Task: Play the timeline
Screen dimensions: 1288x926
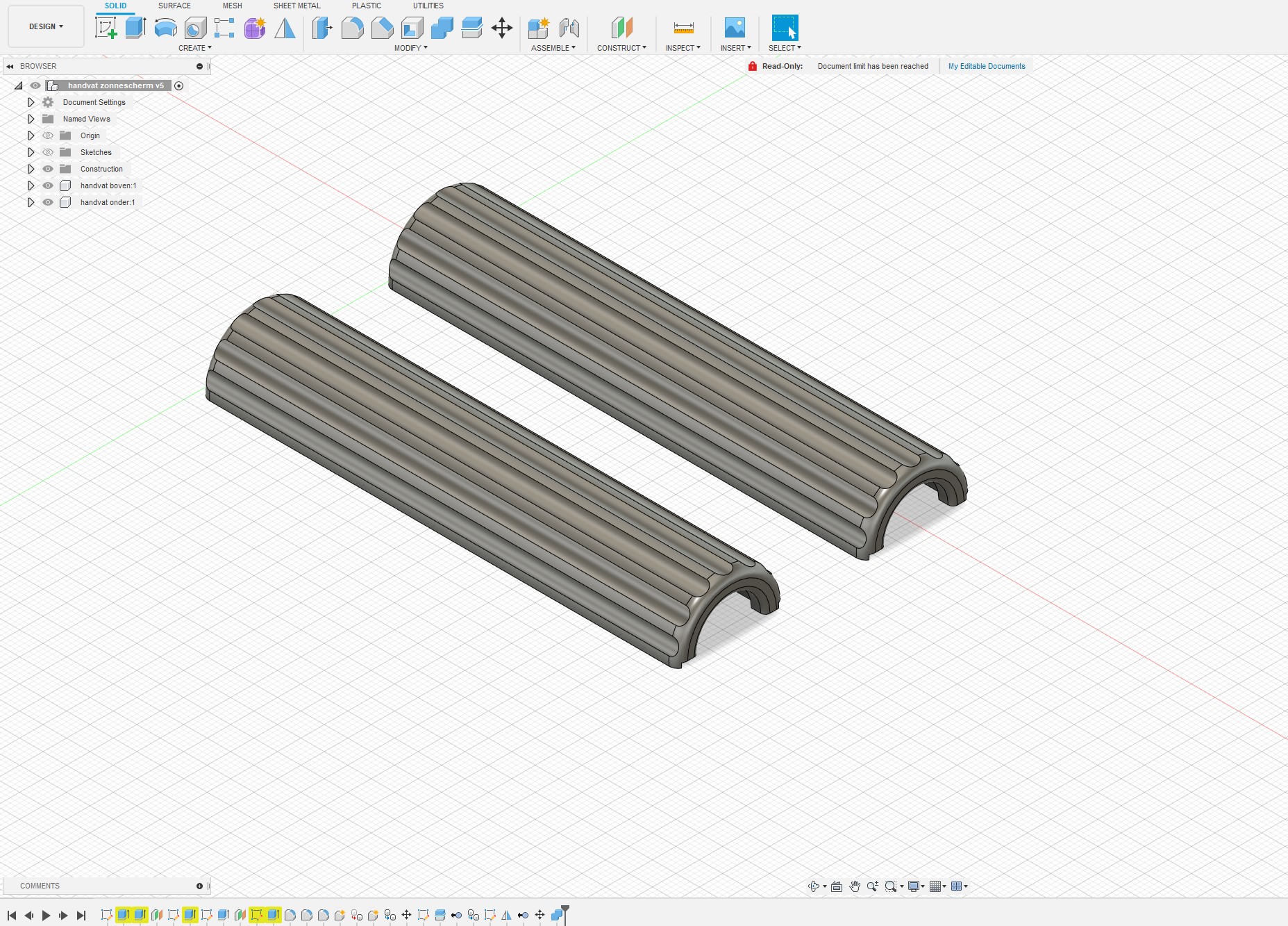Action: [46, 916]
